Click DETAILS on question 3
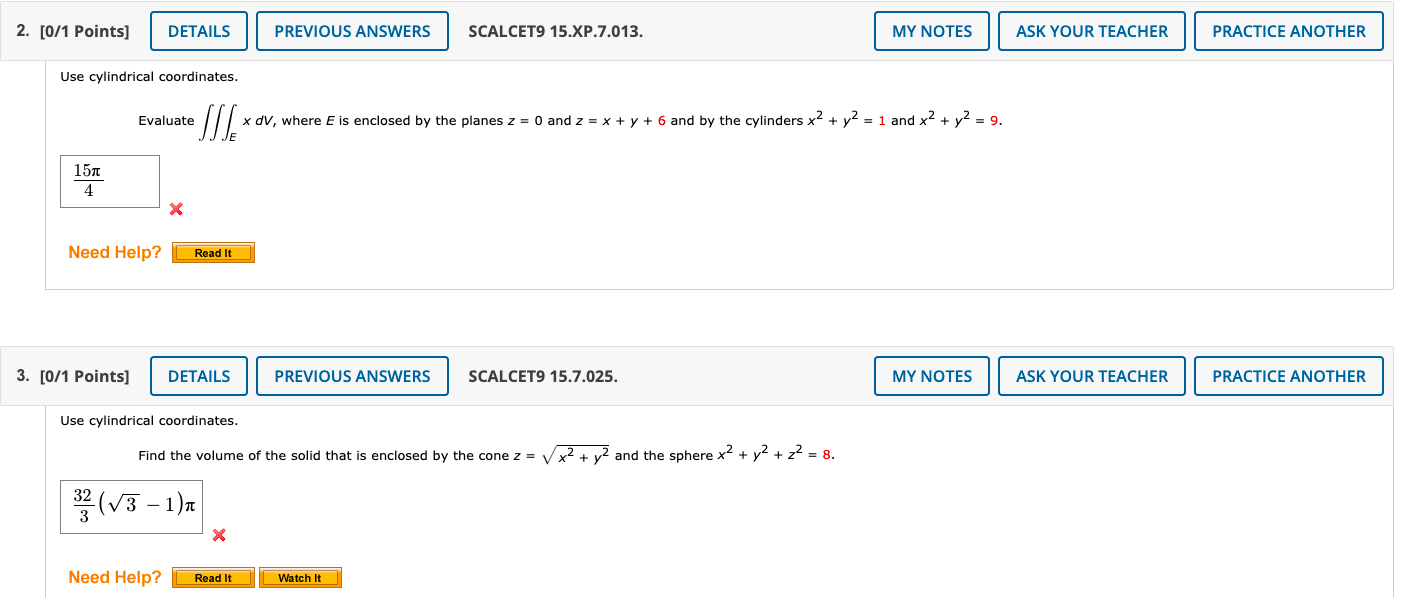Image resolution: width=1410 pixels, height=598 pixels. (x=198, y=376)
